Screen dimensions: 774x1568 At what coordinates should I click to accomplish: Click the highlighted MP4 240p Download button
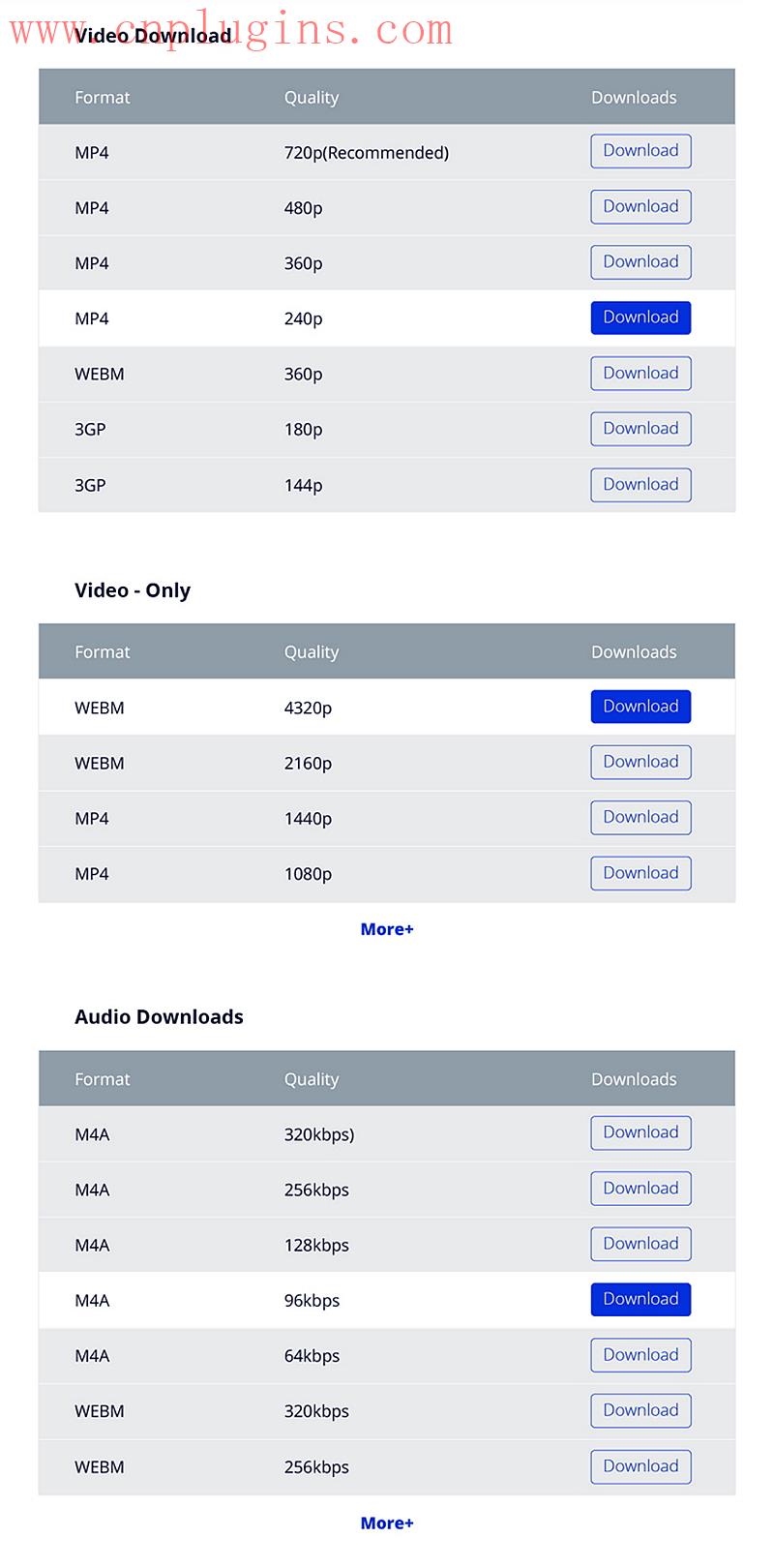pos(640,317)
